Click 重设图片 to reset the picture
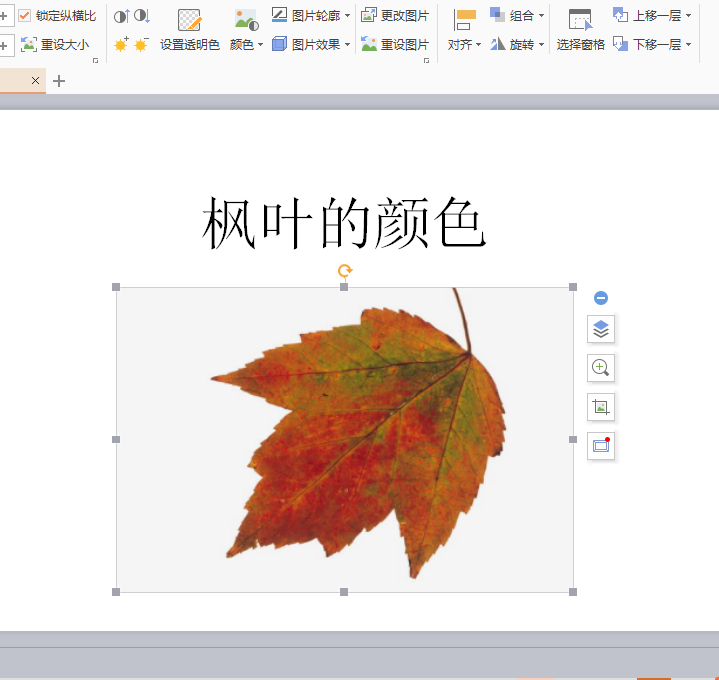Viewport: 719px width, 680px height. tap(395, 44)
